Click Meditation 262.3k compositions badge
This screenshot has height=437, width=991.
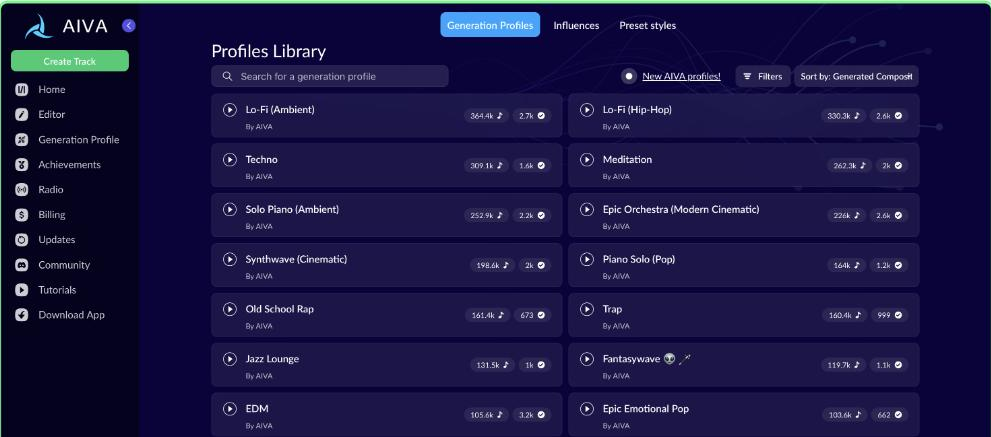tap(849, 166)
